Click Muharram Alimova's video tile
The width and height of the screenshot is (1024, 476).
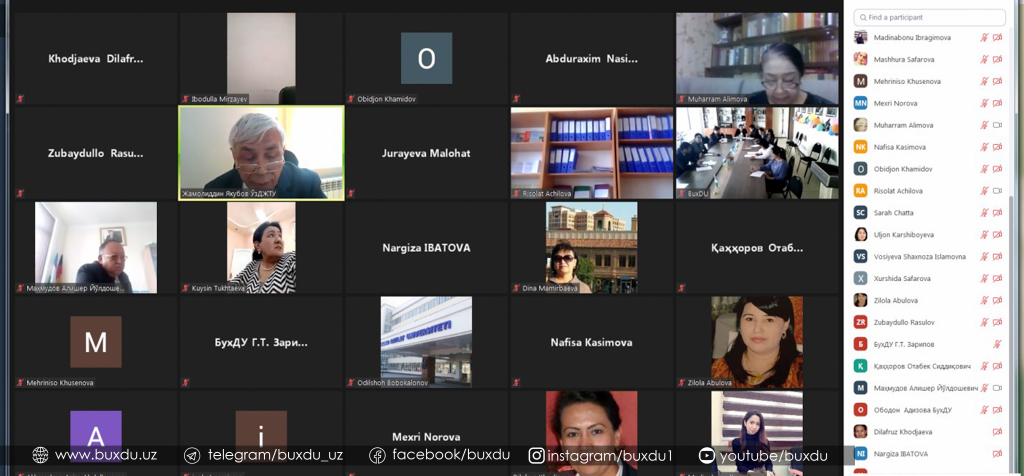click(757, 58)
